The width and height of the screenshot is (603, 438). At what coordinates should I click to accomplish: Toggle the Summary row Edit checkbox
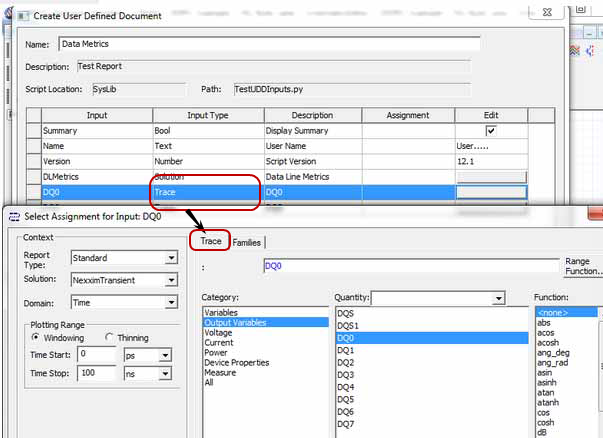coord(491,131)
